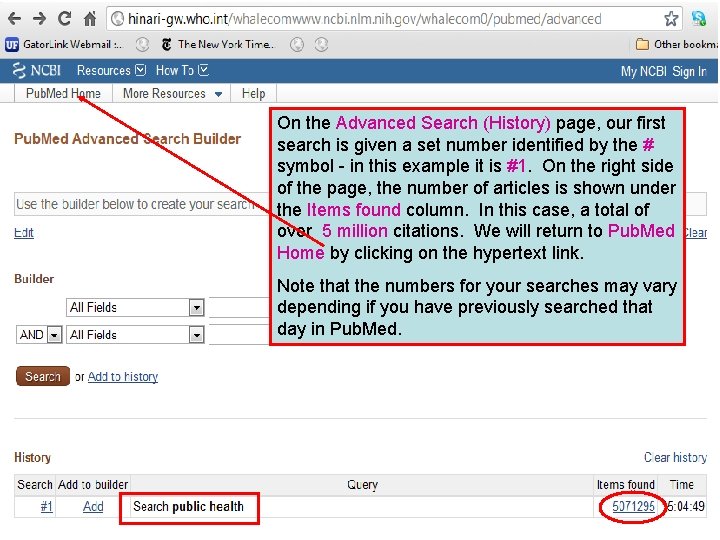Open the How To dropdown menu
The image size is (720, 540).
pos(182,70)
